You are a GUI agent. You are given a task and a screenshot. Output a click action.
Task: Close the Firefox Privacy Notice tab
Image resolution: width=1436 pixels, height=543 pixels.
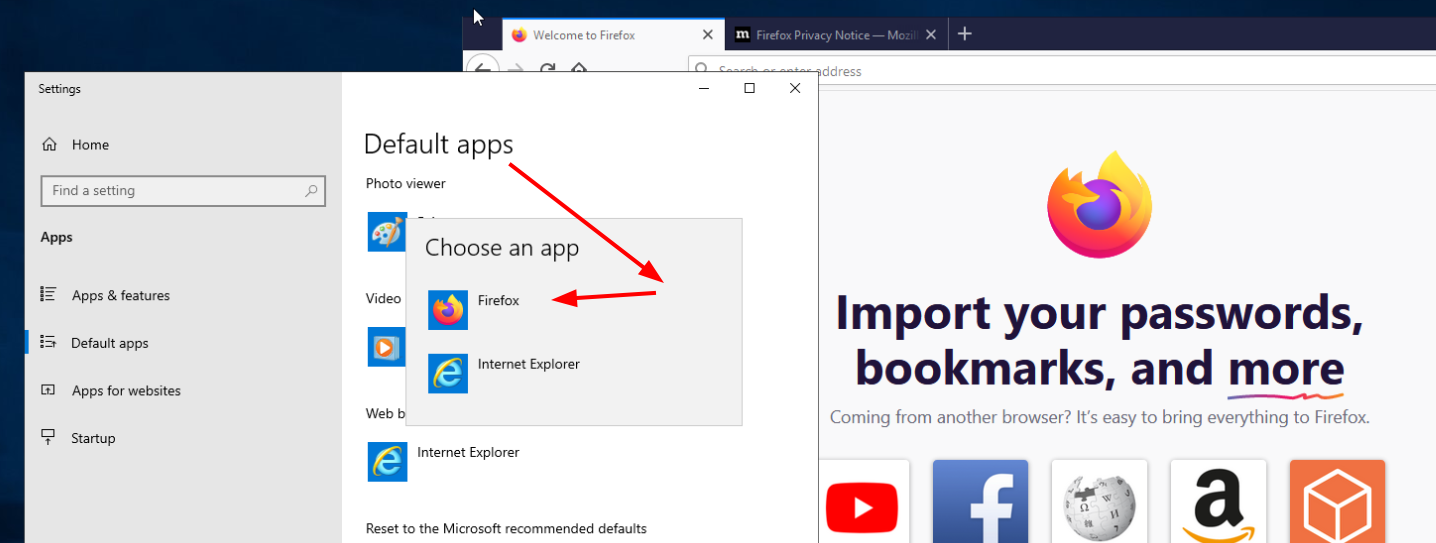pyautogui.click(x=931, y=34)
